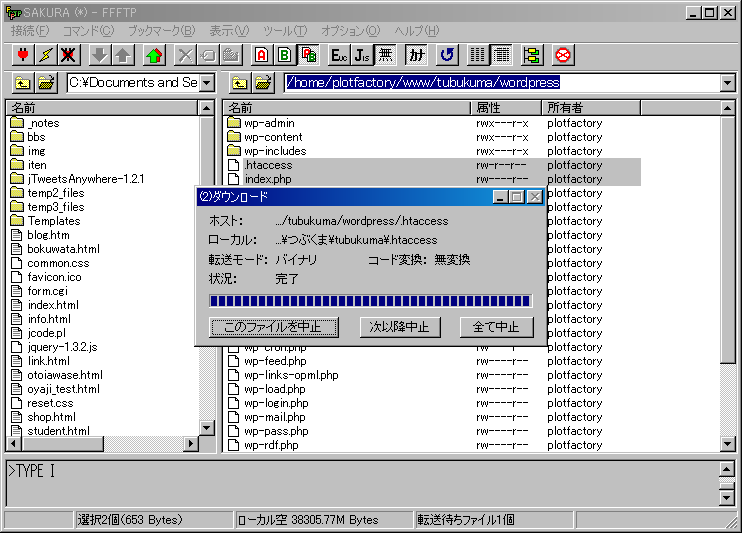This screenshot has width=742, height=533.
Task: Toggle no kanji conversion (無) button
Action: (385, 55)
